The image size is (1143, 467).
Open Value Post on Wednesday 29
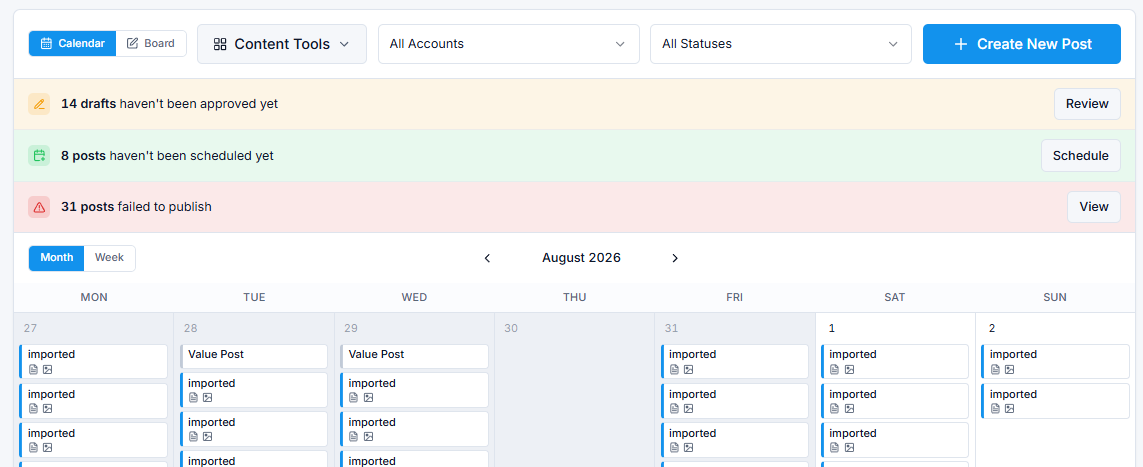(414, 356)
